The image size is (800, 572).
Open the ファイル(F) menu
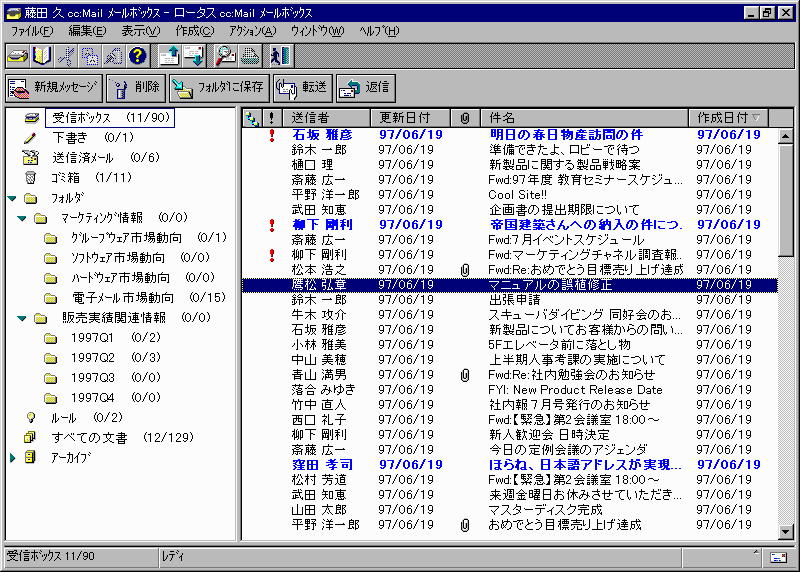(x=32, y=31)
